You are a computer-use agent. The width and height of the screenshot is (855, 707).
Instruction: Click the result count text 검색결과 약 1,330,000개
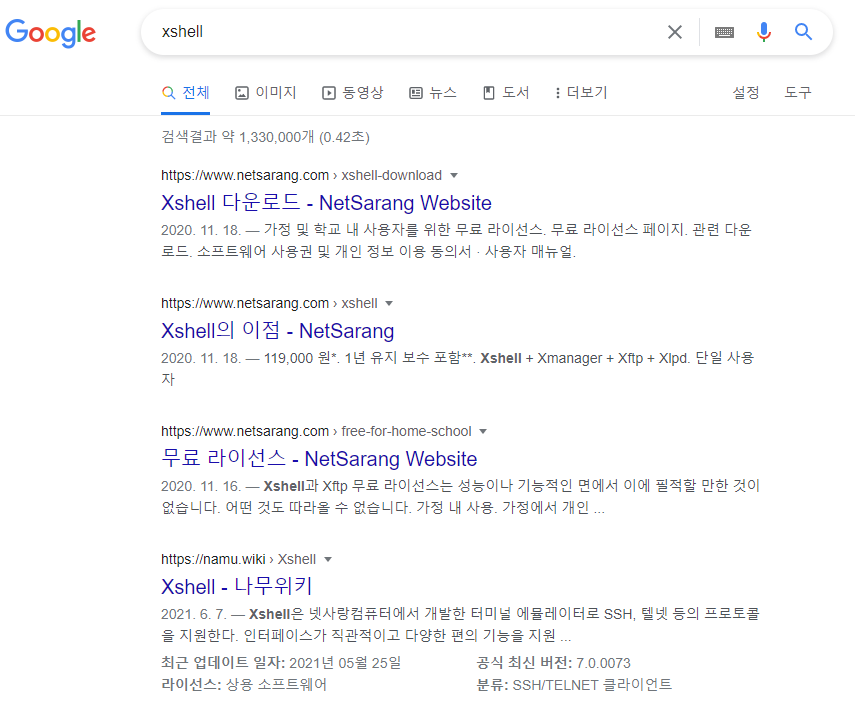(265, 137)
